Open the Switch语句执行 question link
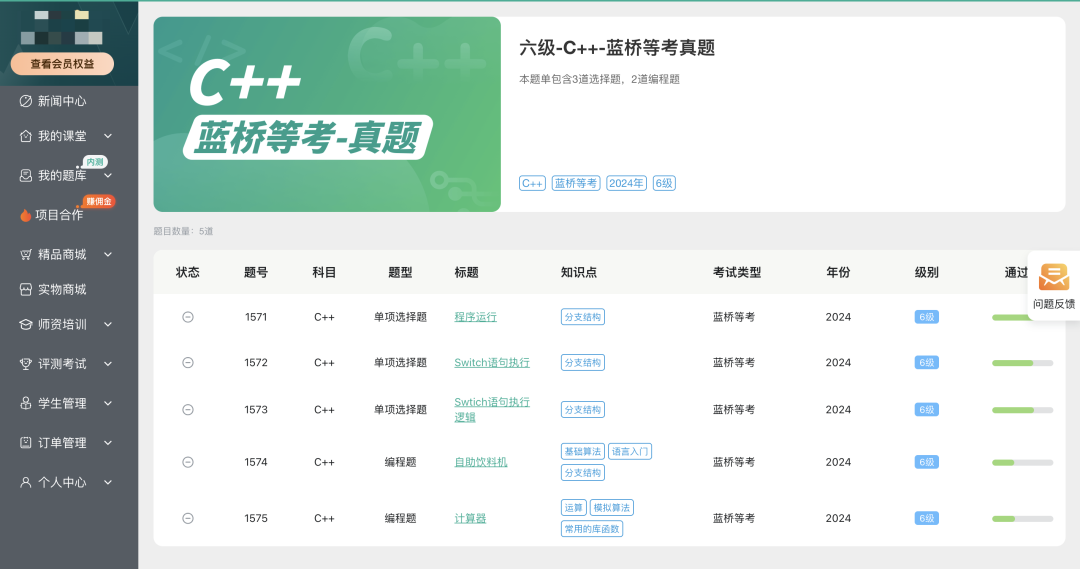The image size is (1080, 569). [492, 362]
